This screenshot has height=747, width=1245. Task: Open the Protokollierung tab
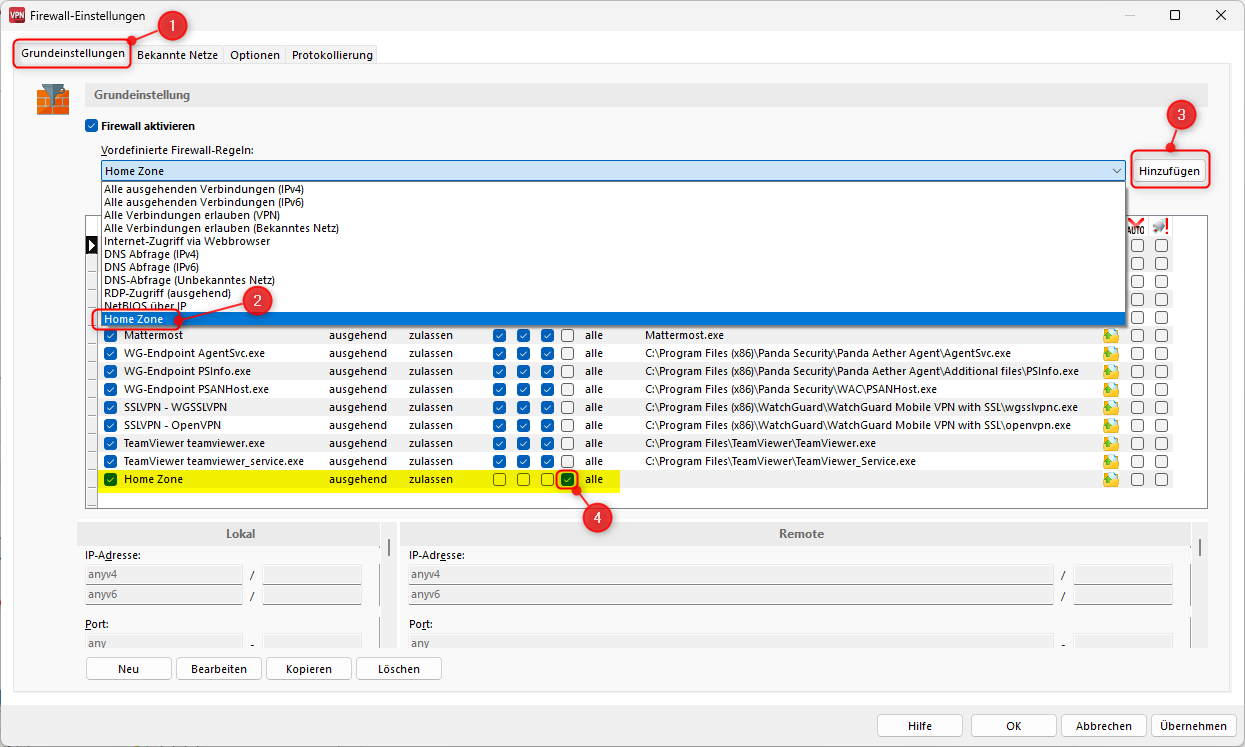tap(332, 55)
